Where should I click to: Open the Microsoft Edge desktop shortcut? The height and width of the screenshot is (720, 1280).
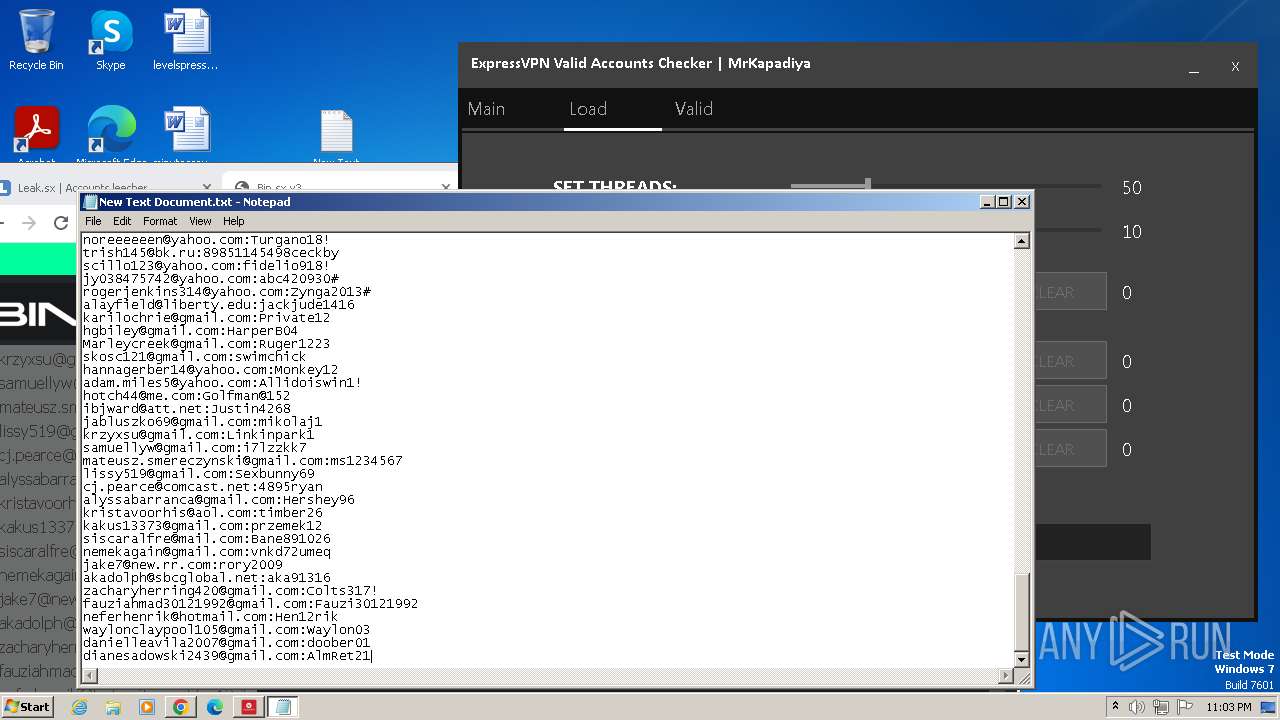click(x=111, y=134)
